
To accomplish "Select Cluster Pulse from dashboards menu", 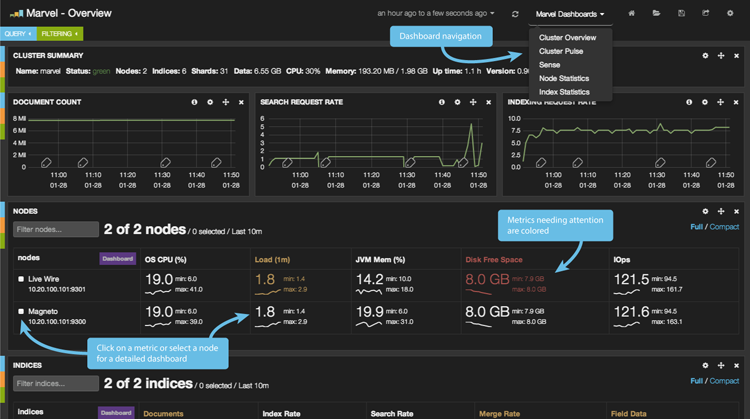I will click(561, 51).
